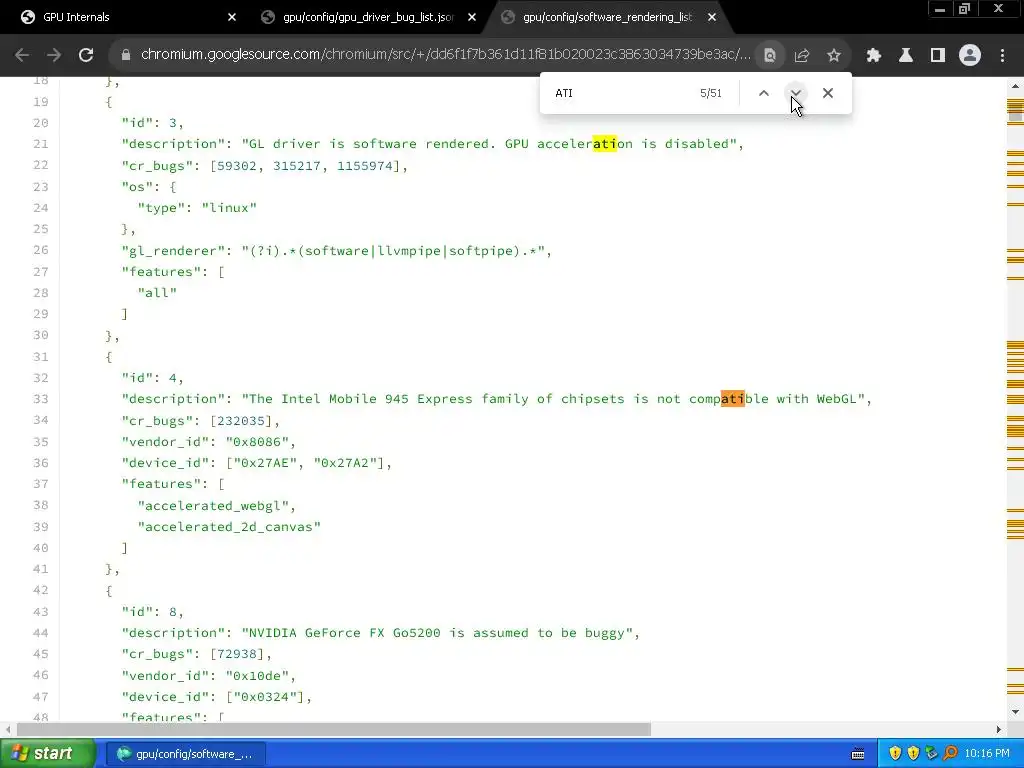Screen dimensions: 1024x768
Task: Click the find text field containing ATI
Action: (x=620, y=93)
